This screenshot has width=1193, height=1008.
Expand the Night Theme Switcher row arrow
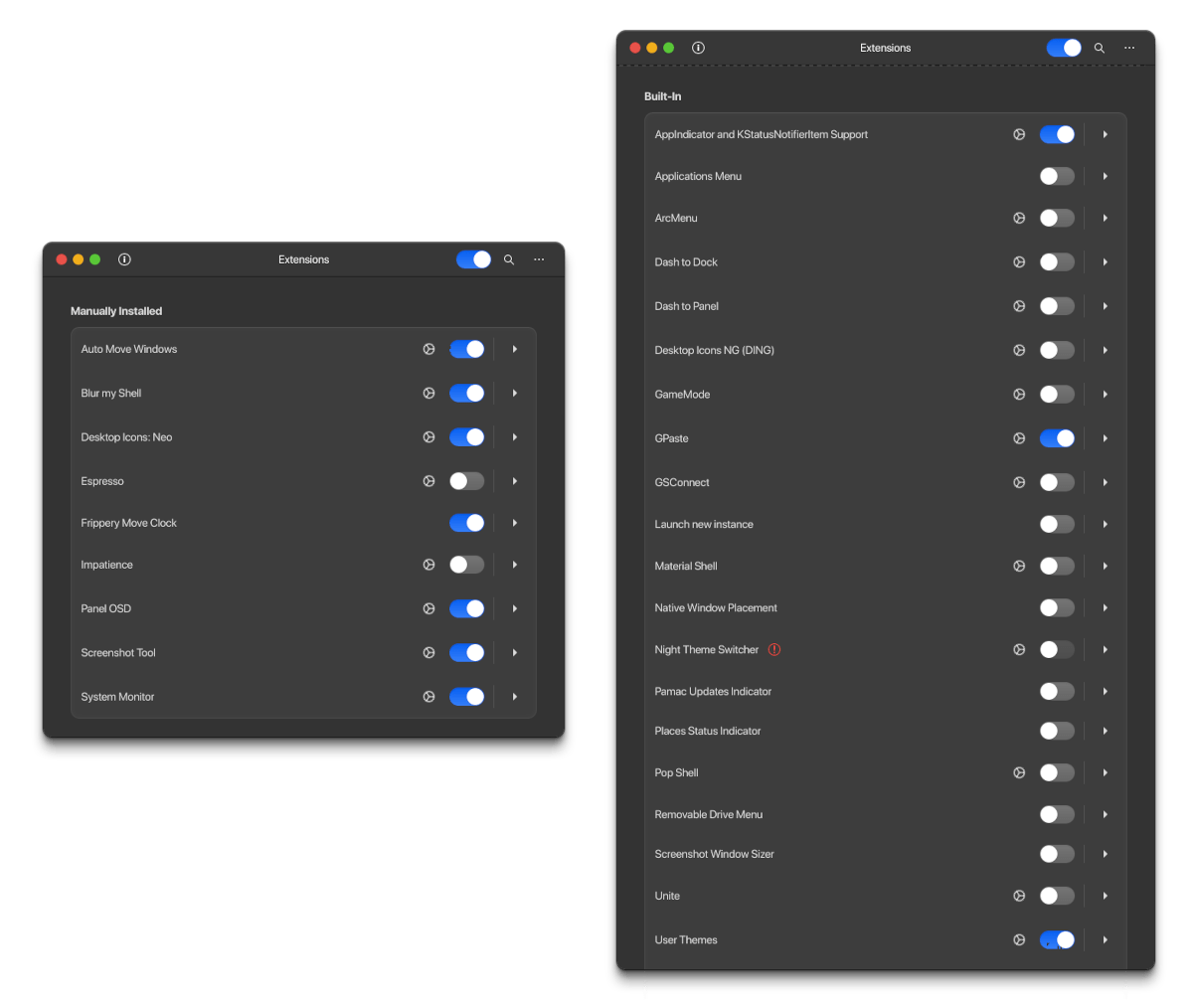click(x=1106, y=649)
